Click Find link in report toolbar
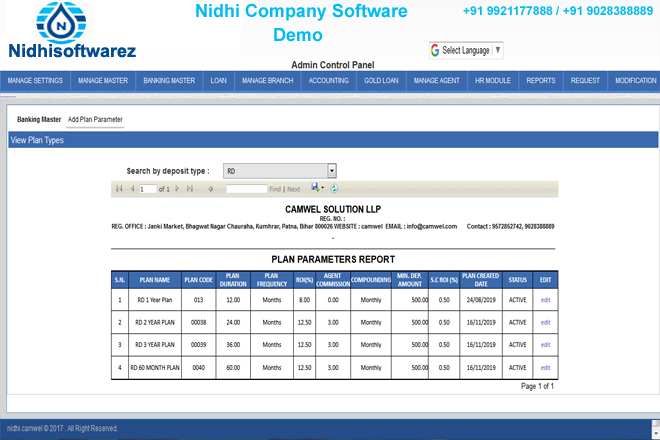 [x=275, y=189]
